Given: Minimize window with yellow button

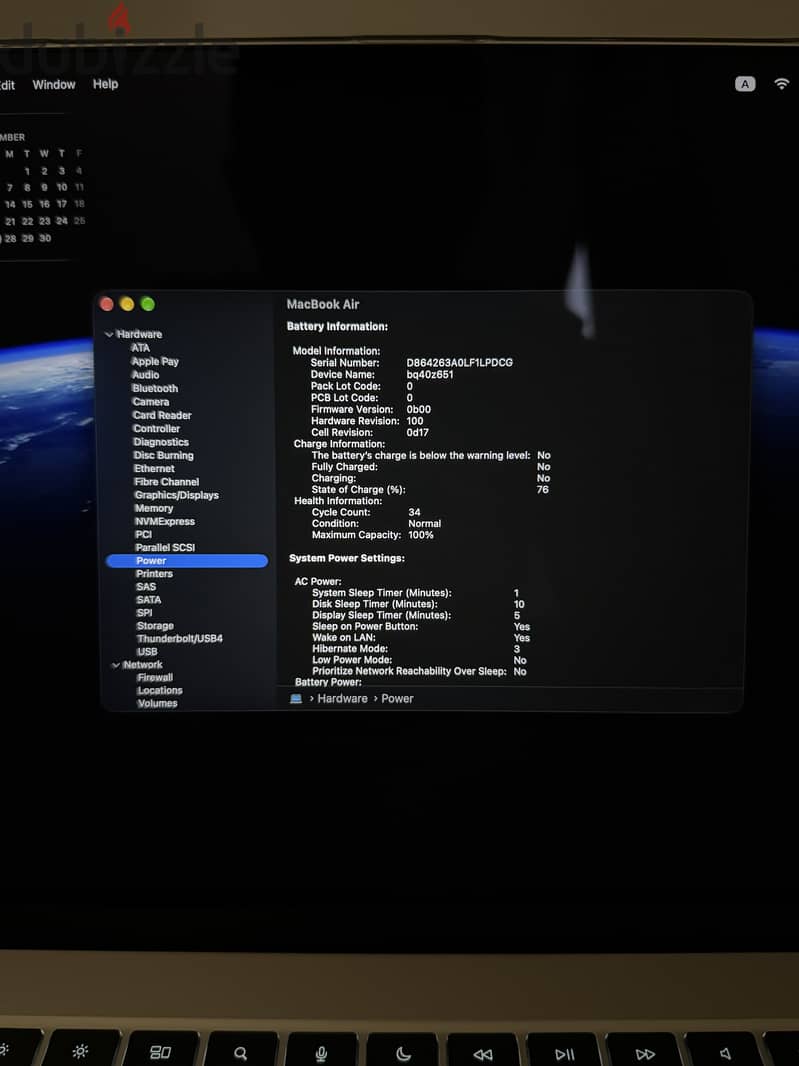Looking at the screenshot, I should click(x=127, y=304).
